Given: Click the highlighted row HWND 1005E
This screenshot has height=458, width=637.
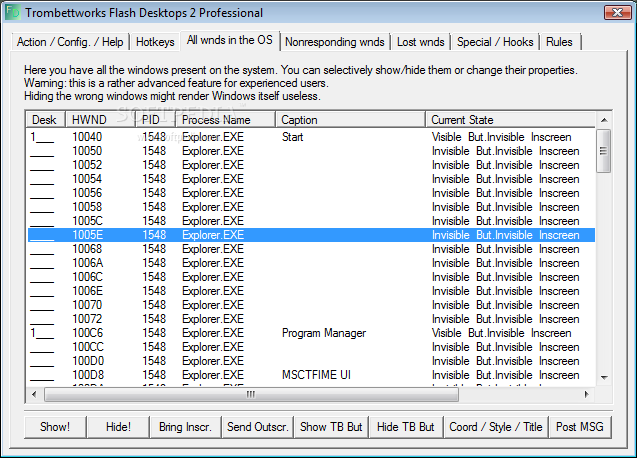Looking at the screenshot, I should [x=311, y=235].
